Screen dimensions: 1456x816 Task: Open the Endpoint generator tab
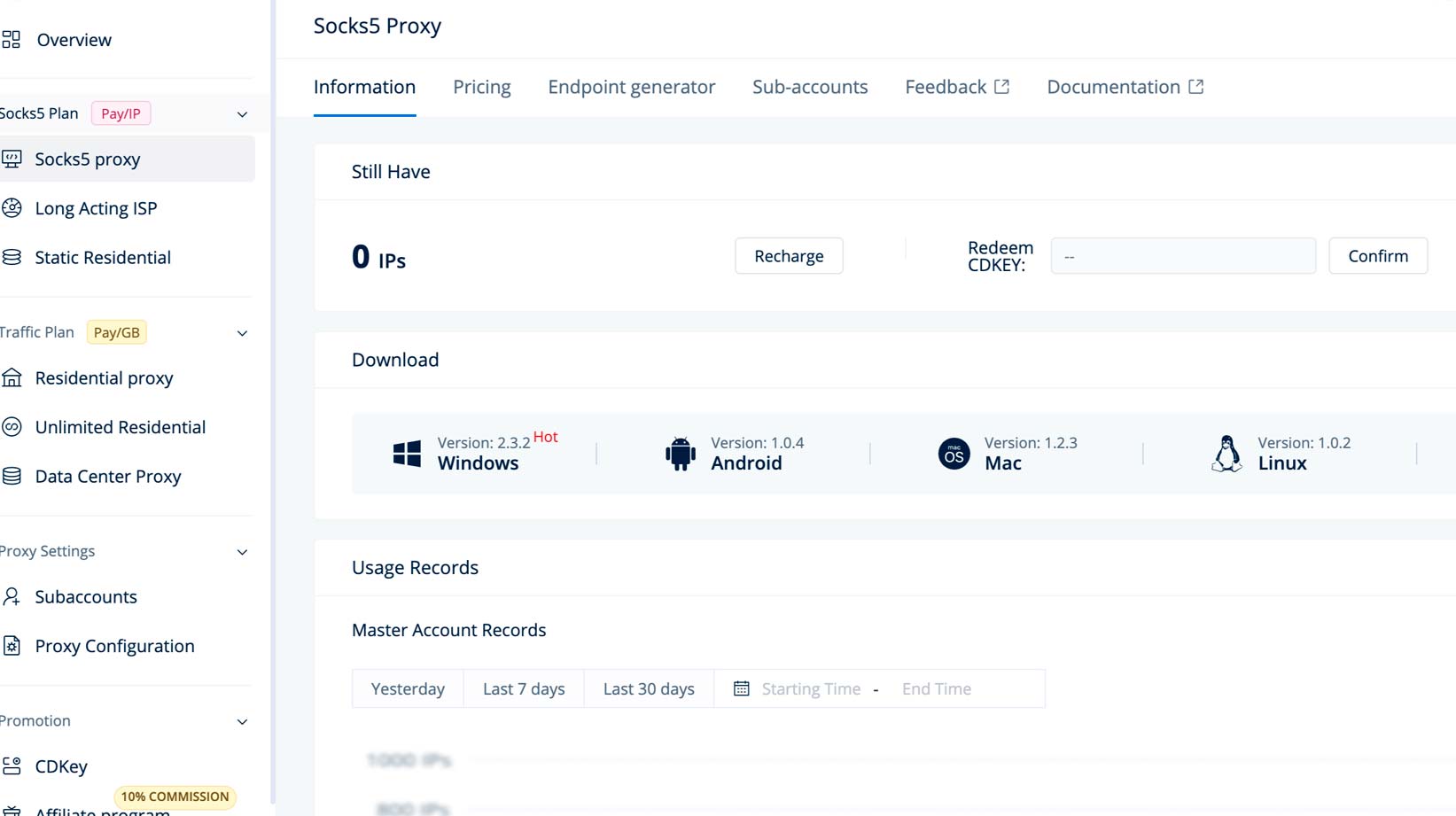(x=631, y=87)
